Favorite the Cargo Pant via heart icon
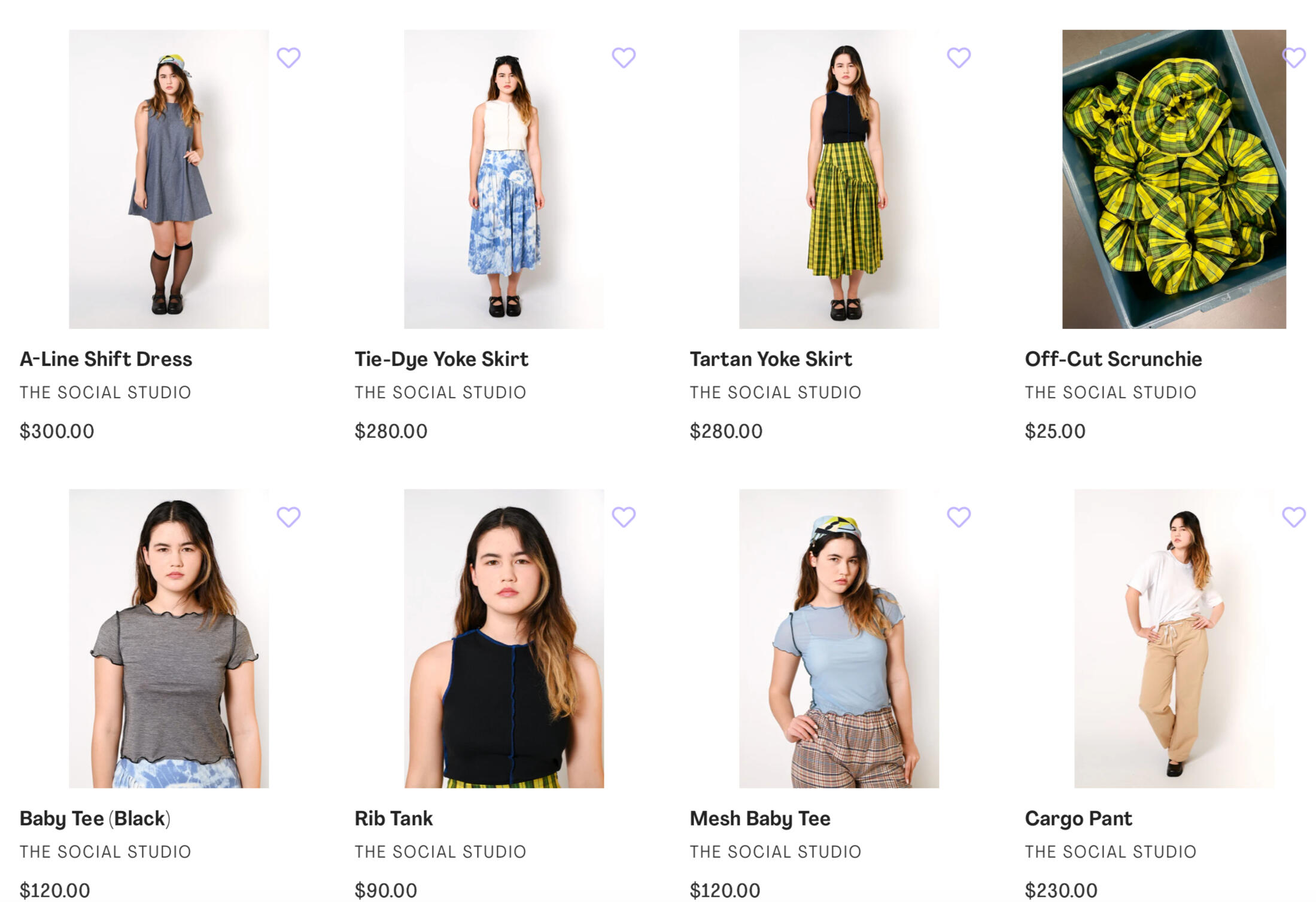 [1294, 517]
